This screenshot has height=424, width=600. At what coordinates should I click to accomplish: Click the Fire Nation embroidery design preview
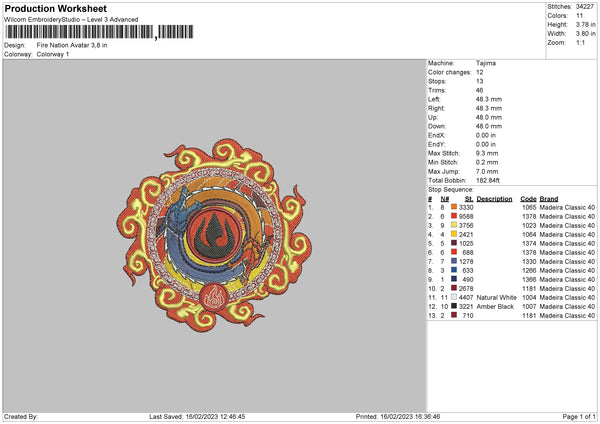pyautogui.click(x=214, y=235)
